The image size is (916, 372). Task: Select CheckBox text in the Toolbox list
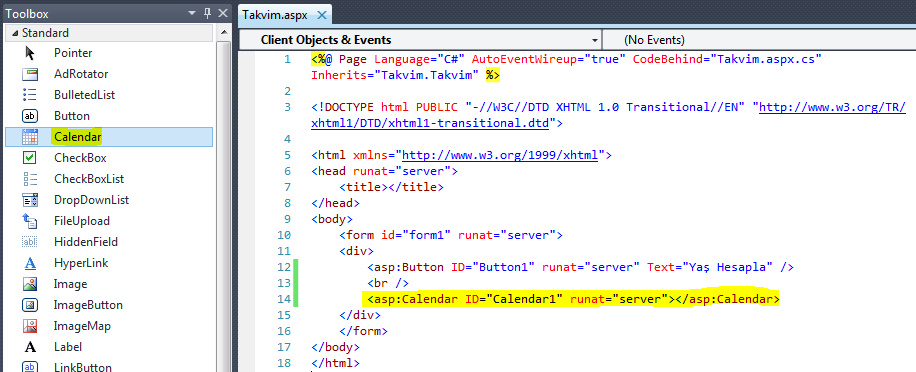(80, 158)
